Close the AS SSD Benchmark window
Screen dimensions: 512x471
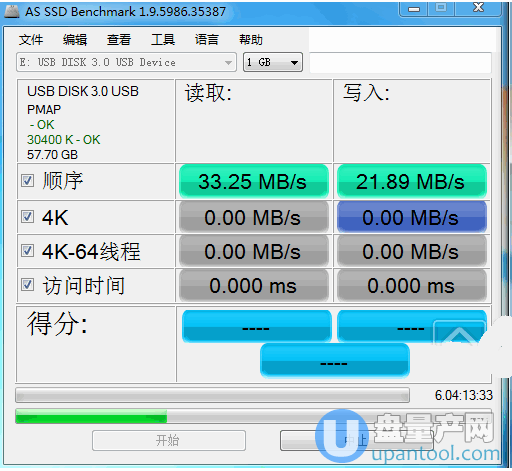coord(478,8)
